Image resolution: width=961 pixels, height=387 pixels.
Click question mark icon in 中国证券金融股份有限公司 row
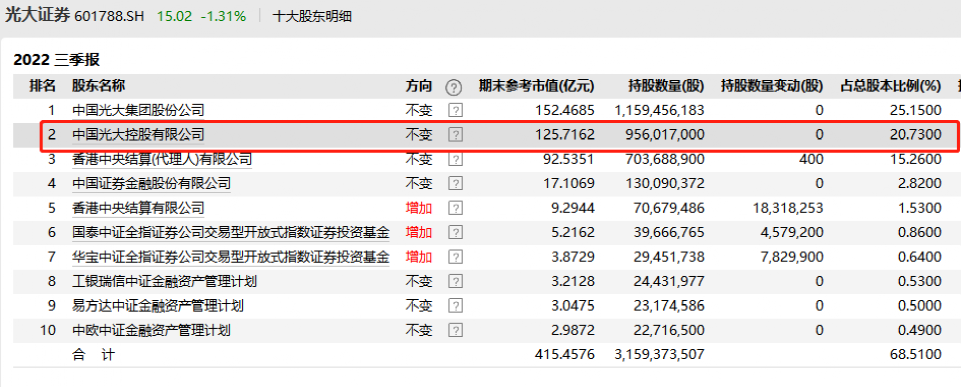pyautogui.click(x=455, y=183)
